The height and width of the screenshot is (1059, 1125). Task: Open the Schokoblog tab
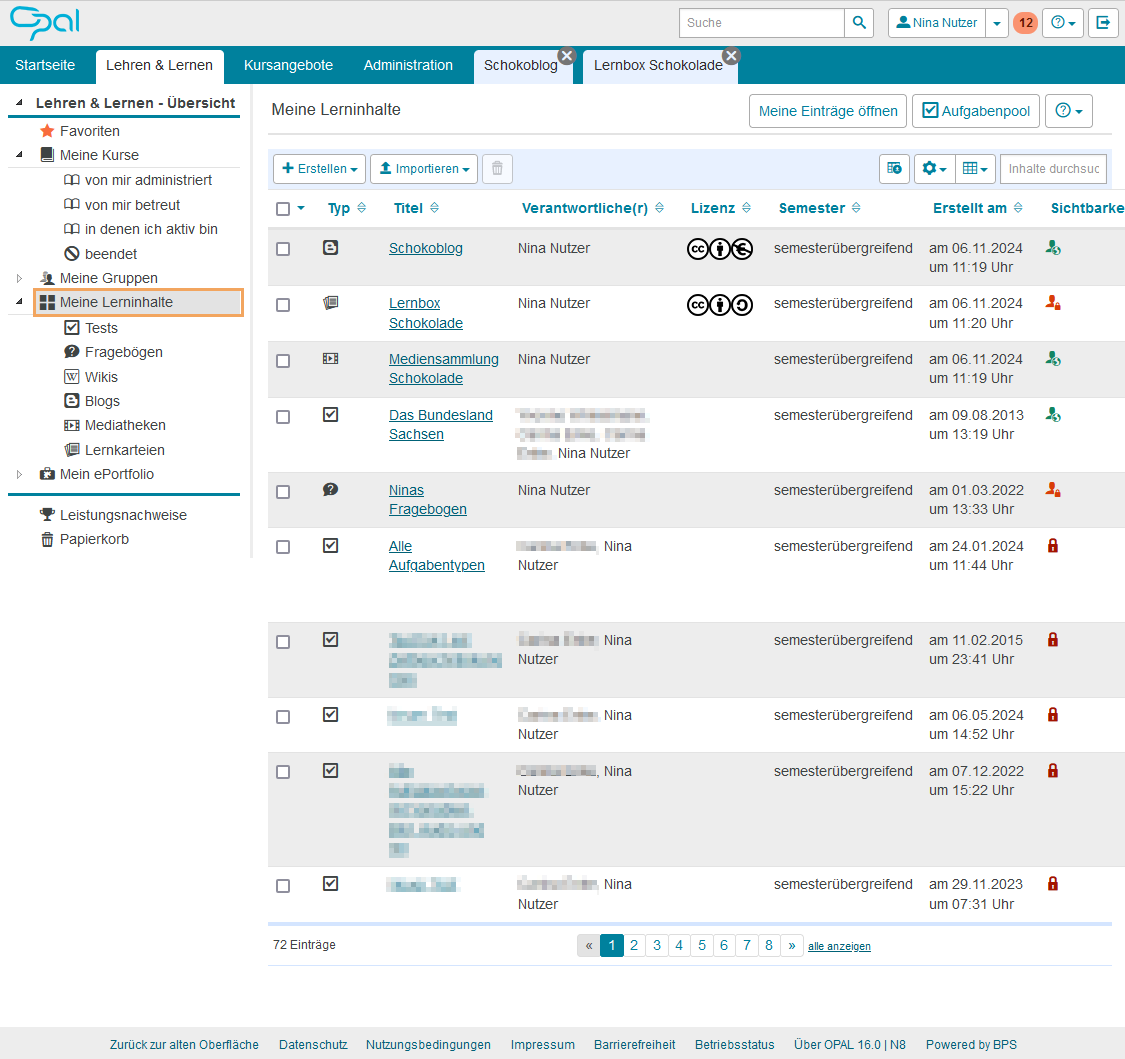[520, 65]
